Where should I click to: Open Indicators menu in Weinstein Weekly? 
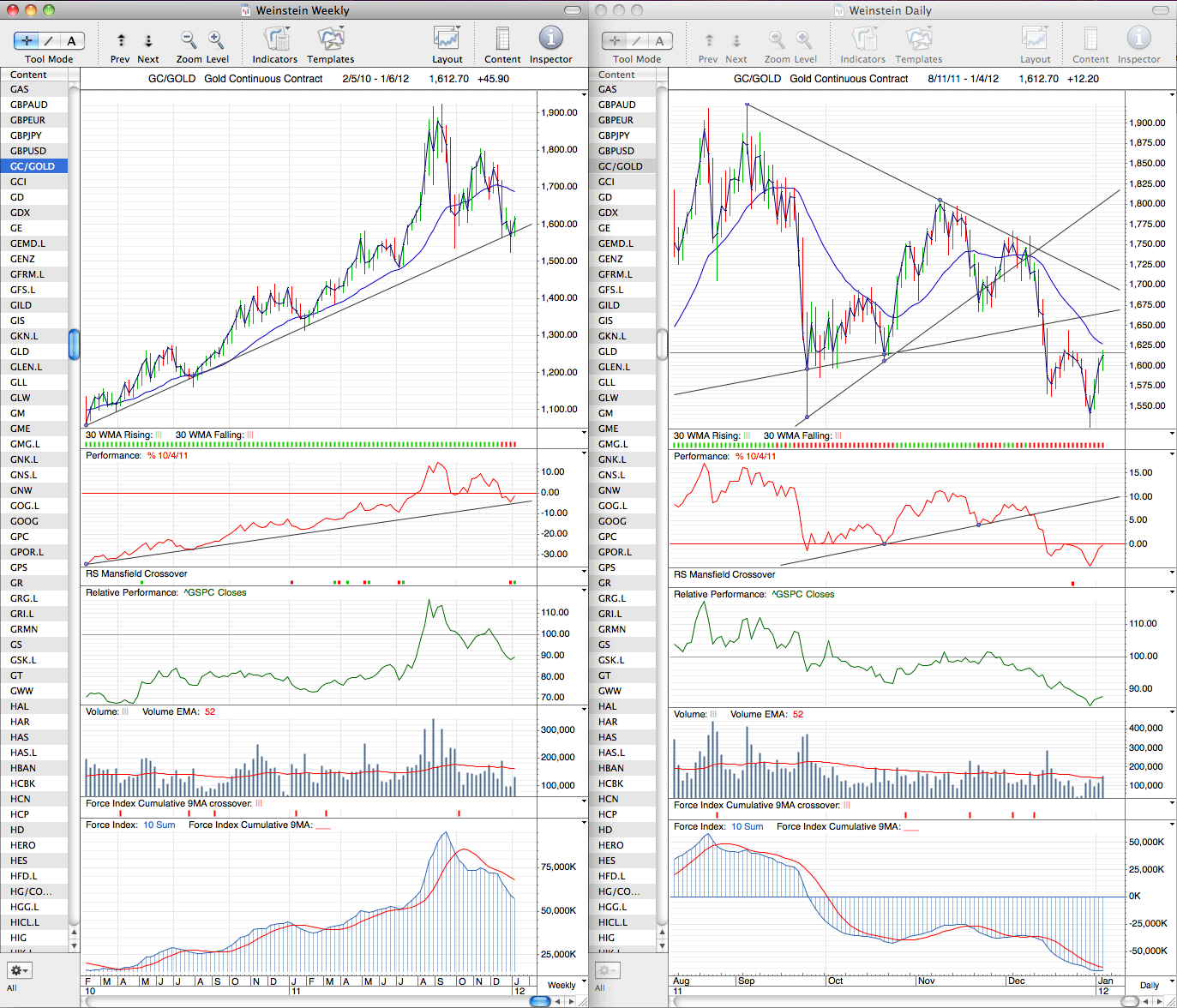click(x=275, y=39)
